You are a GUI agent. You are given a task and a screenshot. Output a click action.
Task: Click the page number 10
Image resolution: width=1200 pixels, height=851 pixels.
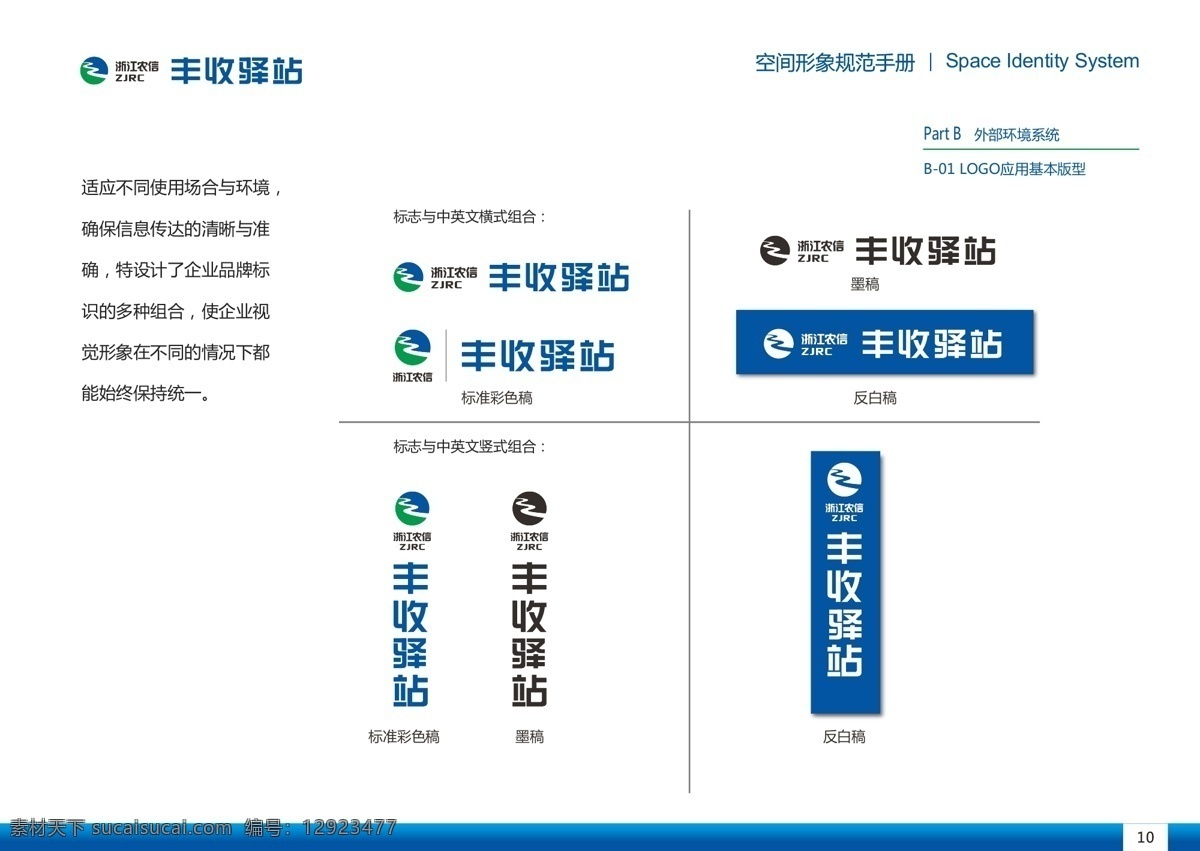pos(1146,837)
